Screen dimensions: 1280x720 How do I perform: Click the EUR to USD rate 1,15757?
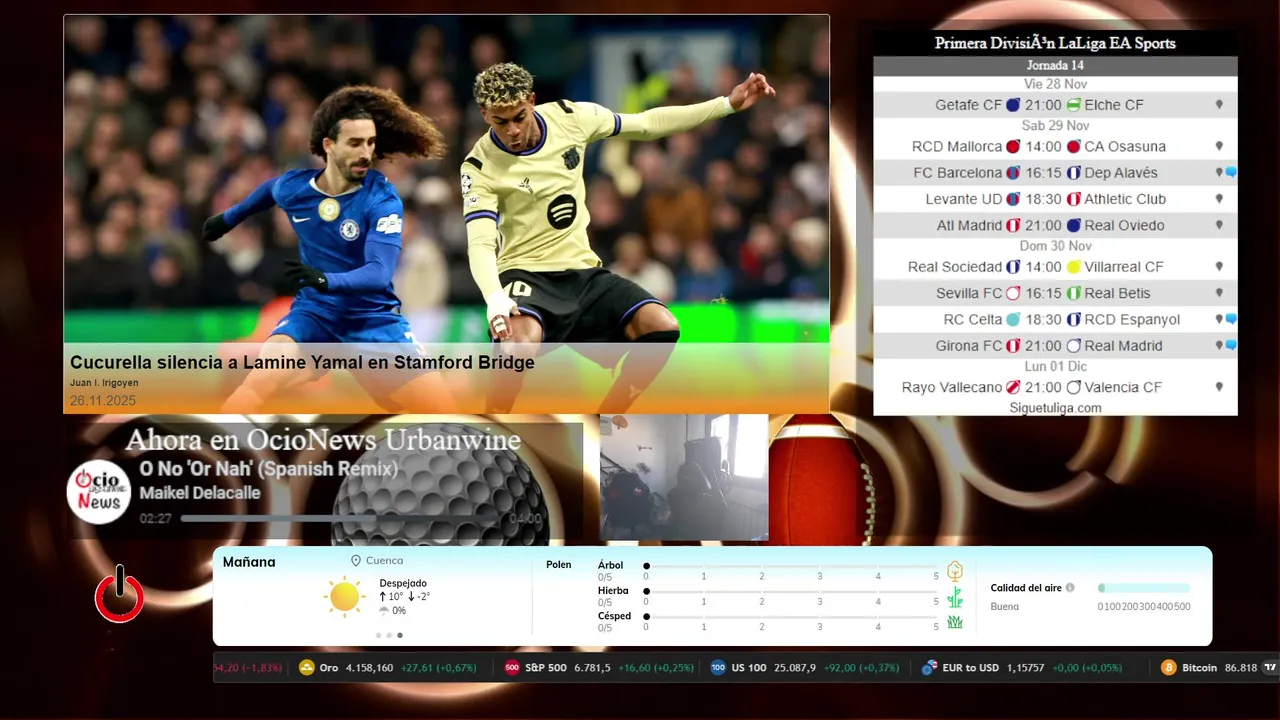point(1025,668)
